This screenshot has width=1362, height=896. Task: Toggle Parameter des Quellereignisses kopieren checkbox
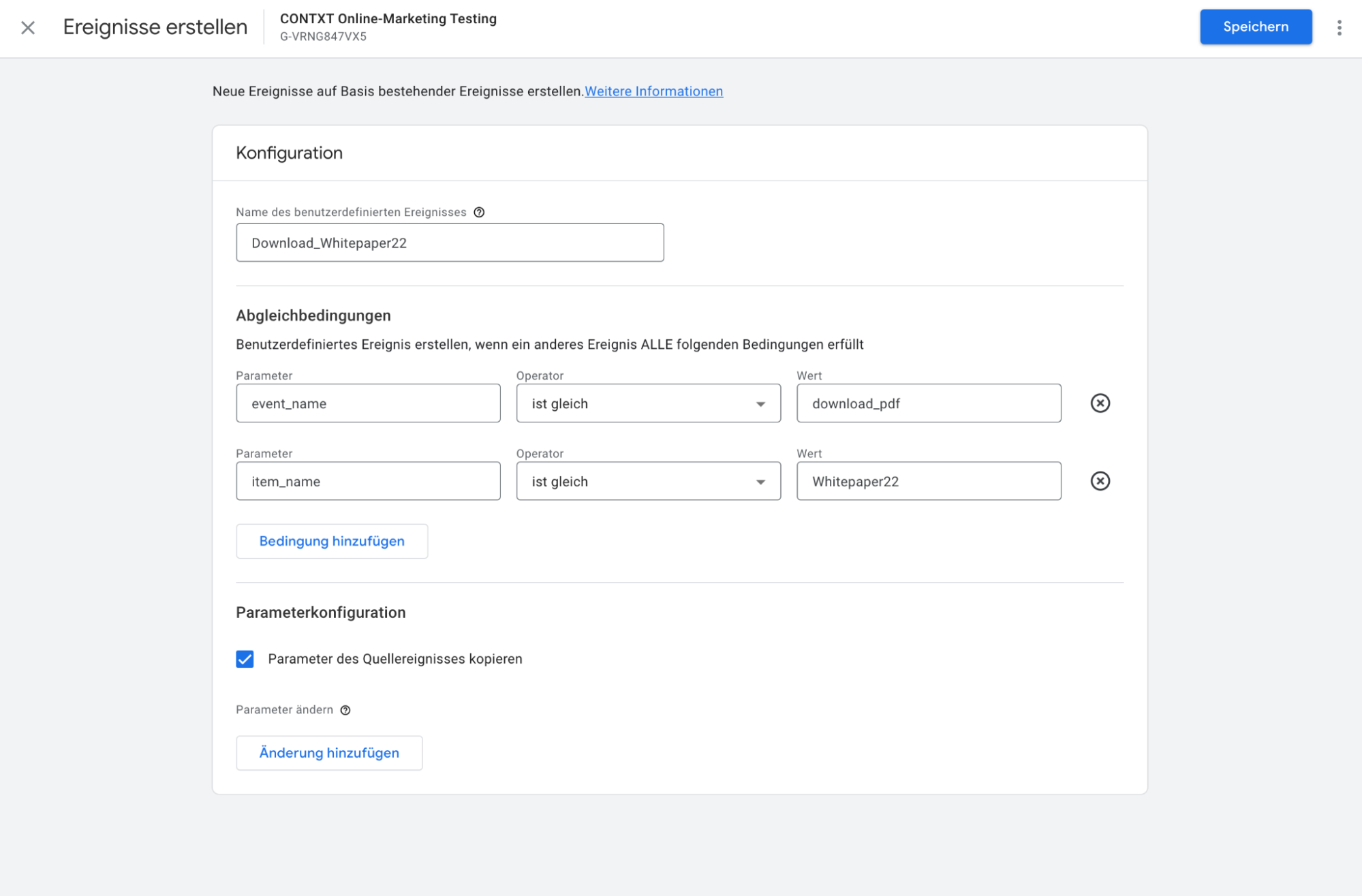[x=245, y=659]
